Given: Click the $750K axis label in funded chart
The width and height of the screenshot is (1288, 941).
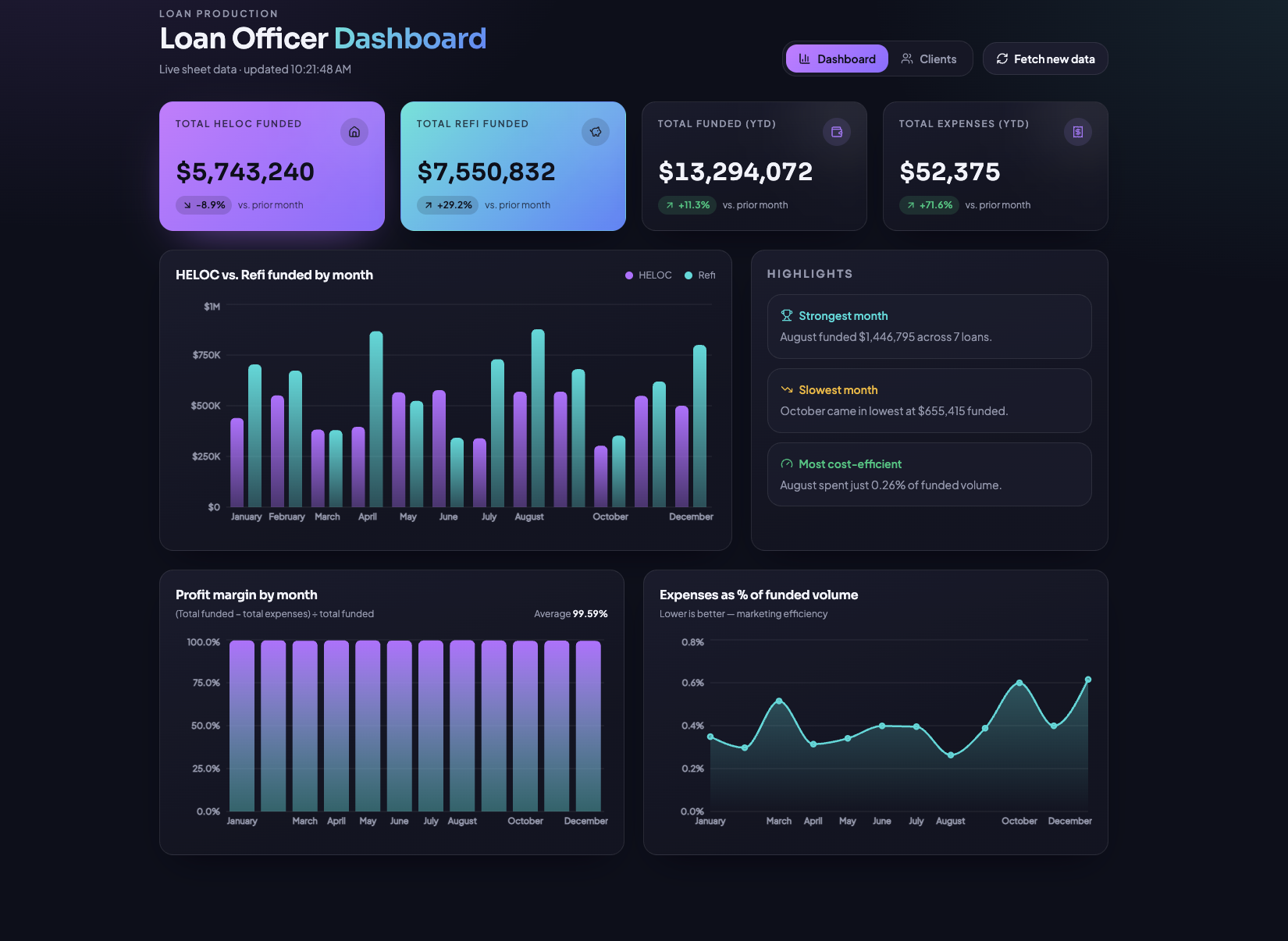Looking at the screenshot, I should (206, 355).
